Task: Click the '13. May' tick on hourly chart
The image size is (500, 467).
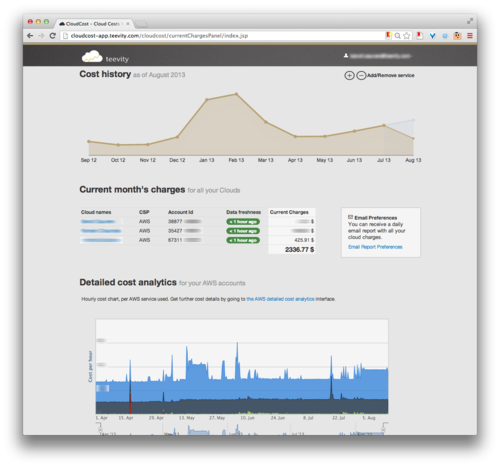Action: (x=187, y=418)
